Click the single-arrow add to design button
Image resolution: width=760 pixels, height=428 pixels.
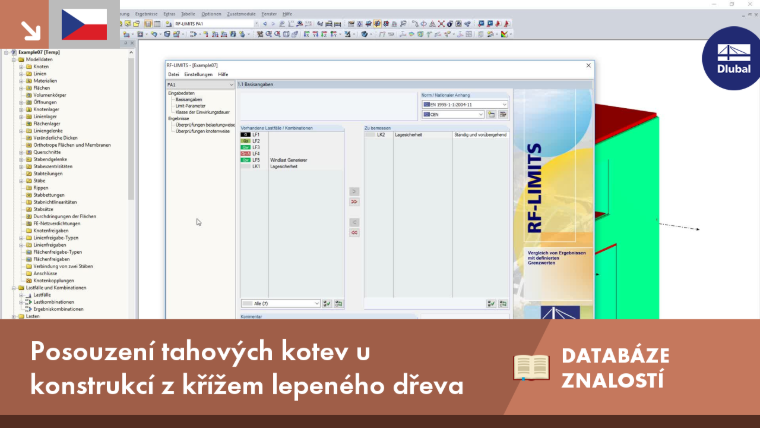coord(354,191)
